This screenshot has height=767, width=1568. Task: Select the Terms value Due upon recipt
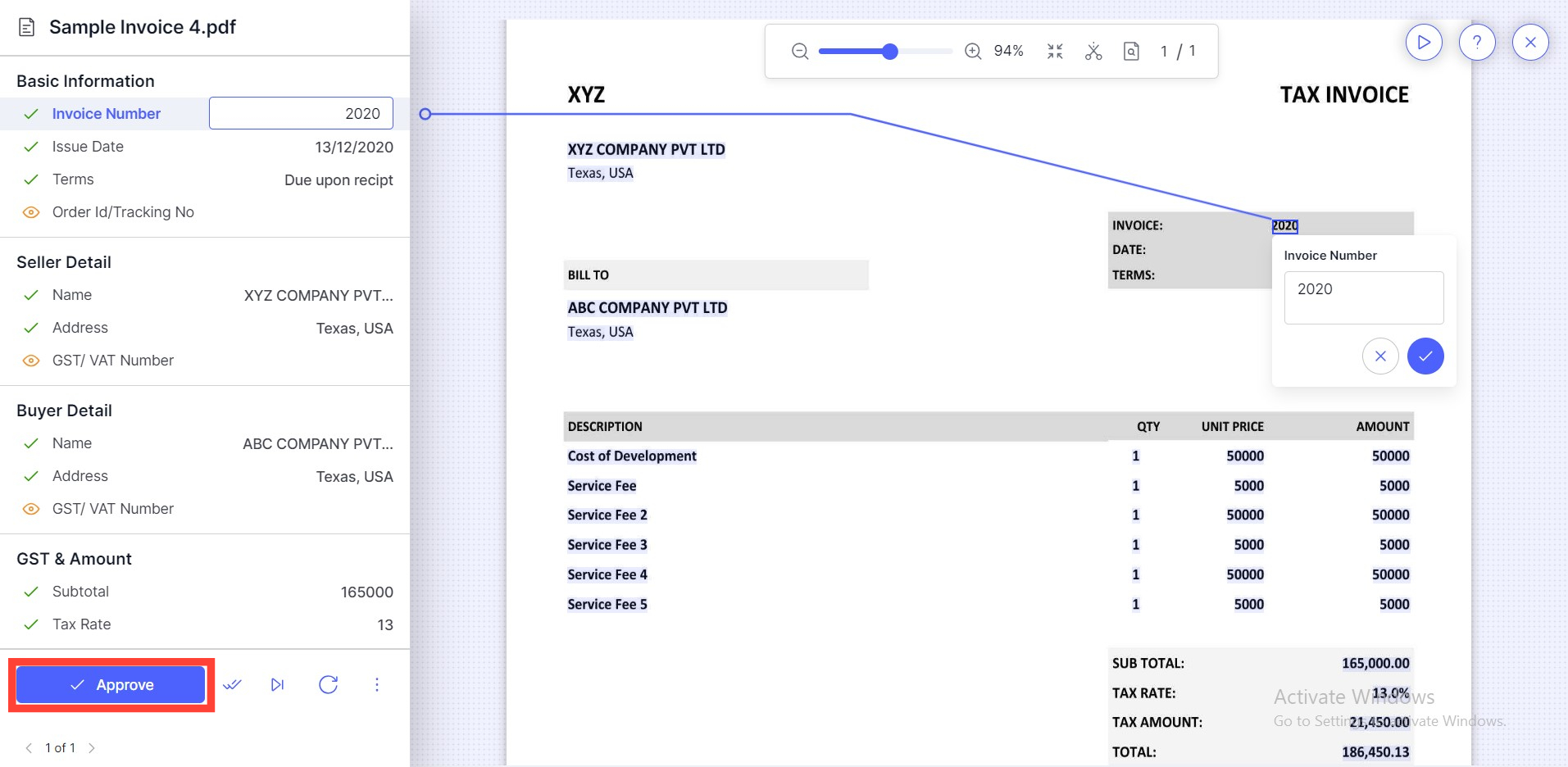(339, 179)
